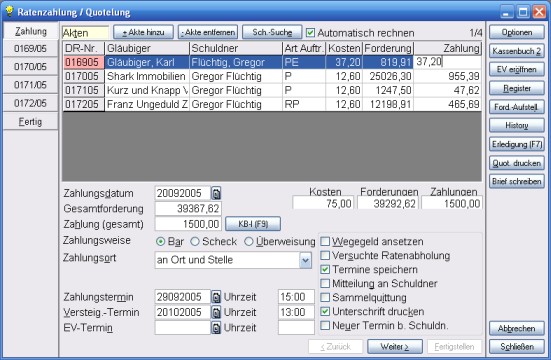Click the Forderung column header
This screenshot has width=551, height=360.
(388, 48)
